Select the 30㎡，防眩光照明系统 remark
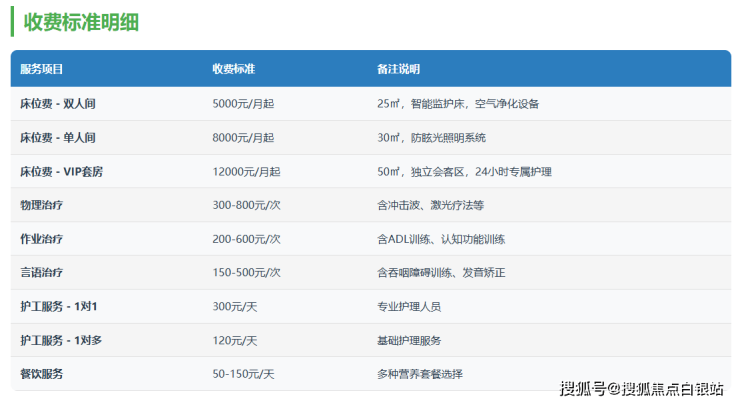740x405 pixels. [x=431, y=137]
